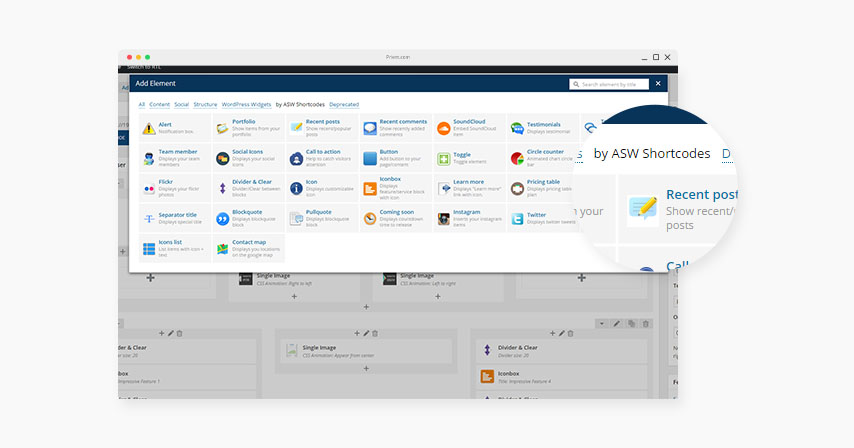
Task: Add the SoundCloud element via its icon
Action: pyautogui.click(x=443, y=128)
